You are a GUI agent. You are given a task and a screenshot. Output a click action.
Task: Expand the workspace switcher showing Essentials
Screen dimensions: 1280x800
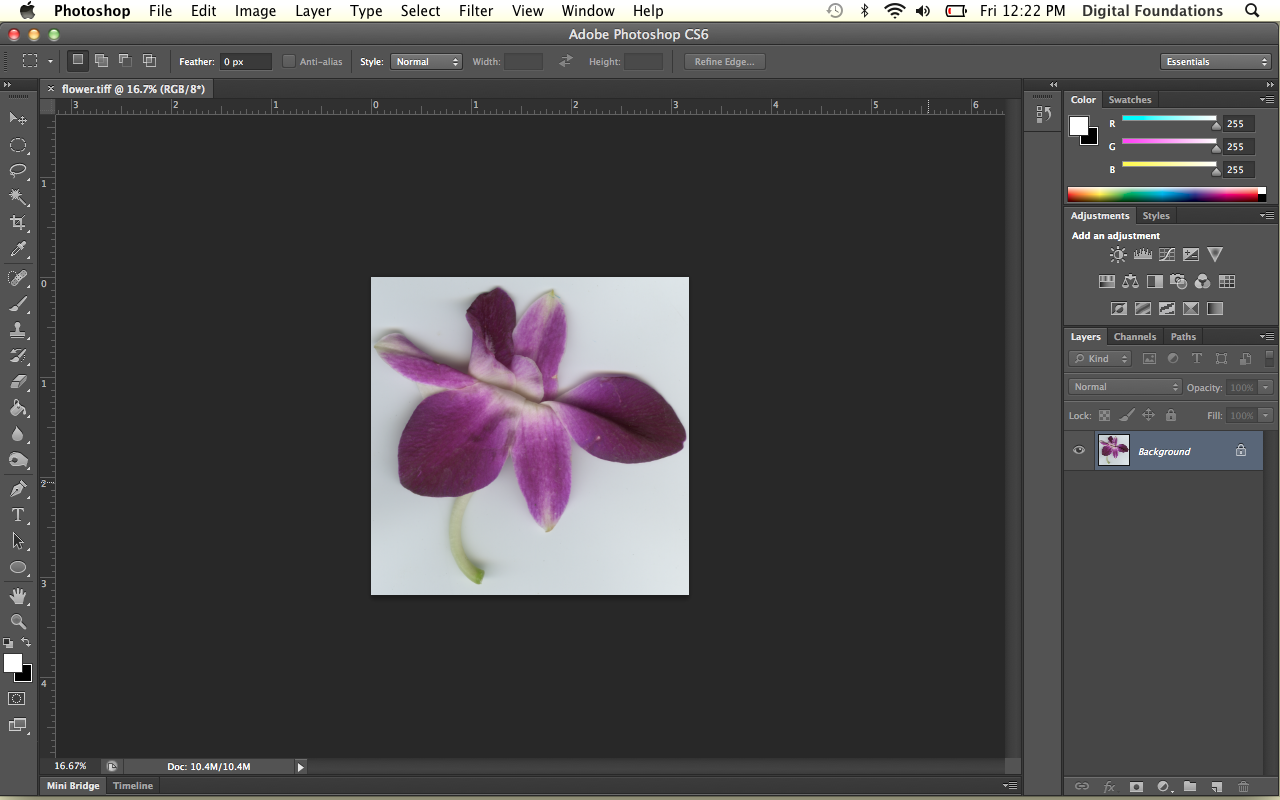[x=1216, y=61]
